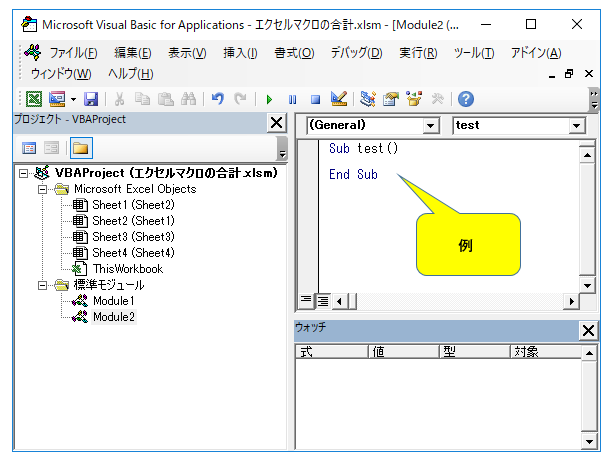Screen dimensions: 606x460
Task: Open Find with the binoculars icon
Action: coord(189,99)
